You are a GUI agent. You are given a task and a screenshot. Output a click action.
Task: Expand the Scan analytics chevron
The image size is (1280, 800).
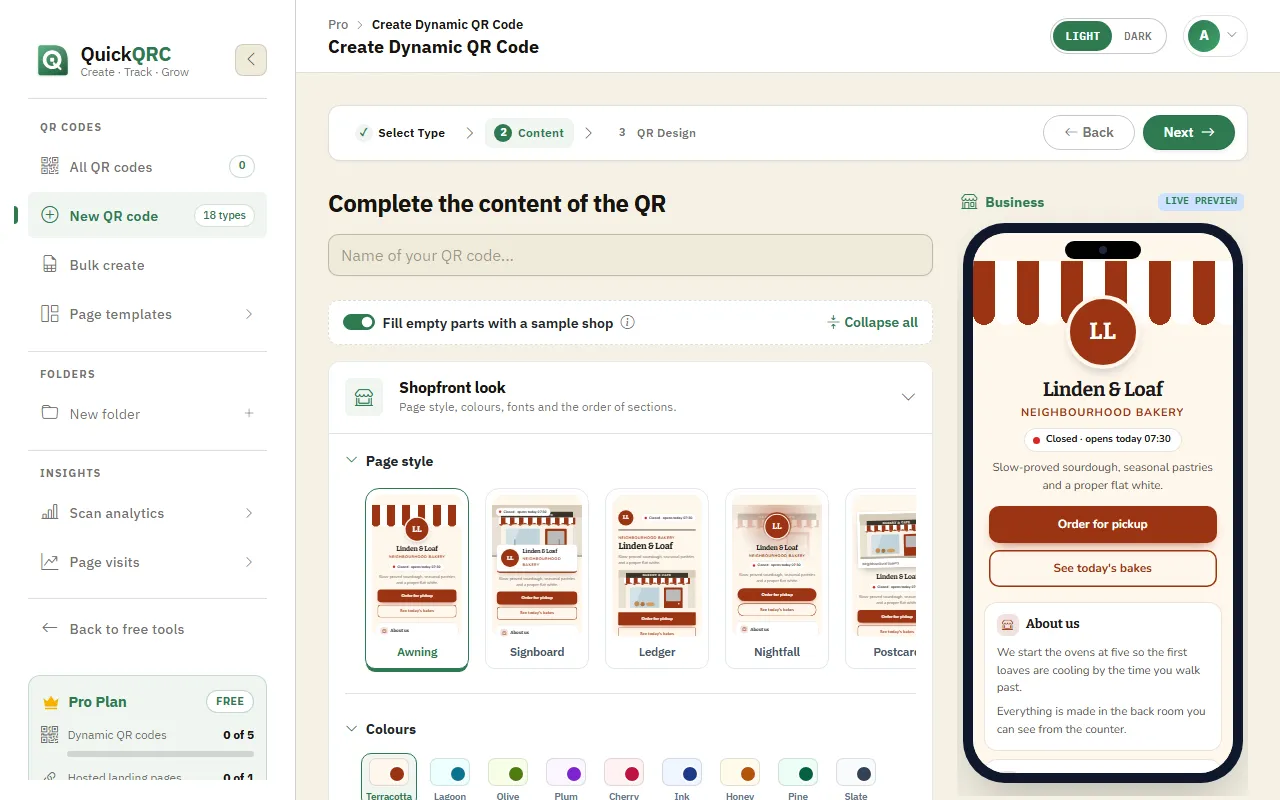point(249,513)
